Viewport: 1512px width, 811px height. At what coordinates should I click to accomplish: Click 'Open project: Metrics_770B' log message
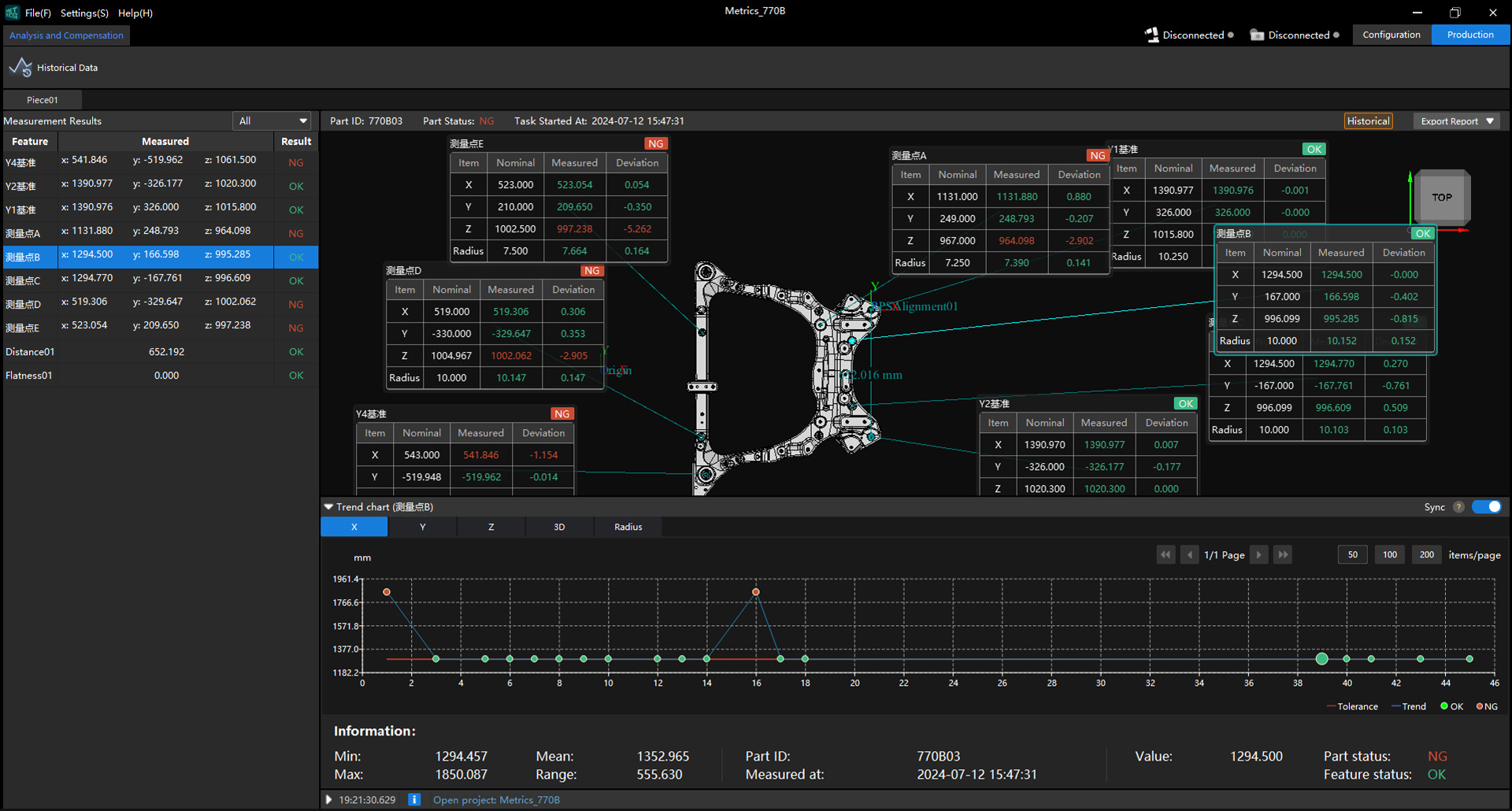(496, 799)
